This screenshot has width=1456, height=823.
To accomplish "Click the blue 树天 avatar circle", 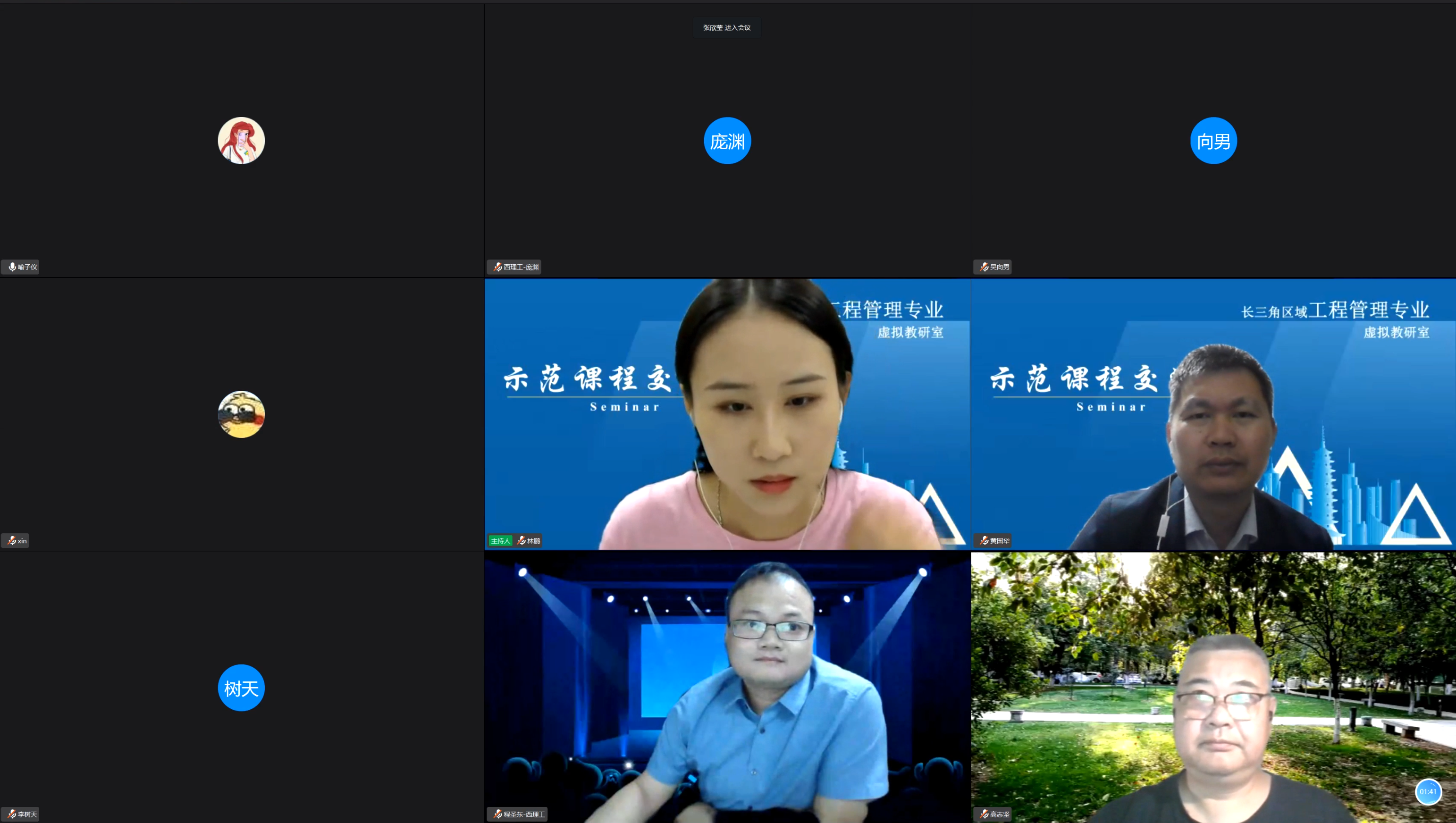I will point(241,688).
